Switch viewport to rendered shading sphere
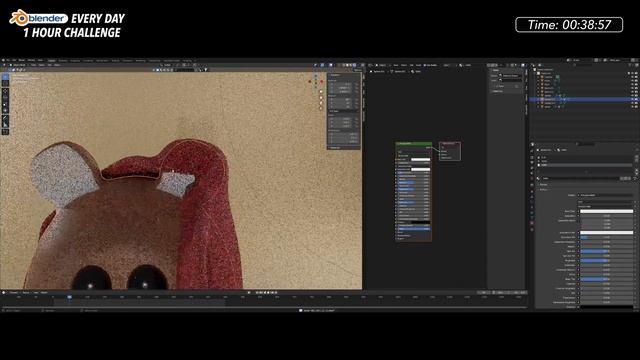Image resolution: width=640 pixels, height=360 pixels. click(354, 65)
